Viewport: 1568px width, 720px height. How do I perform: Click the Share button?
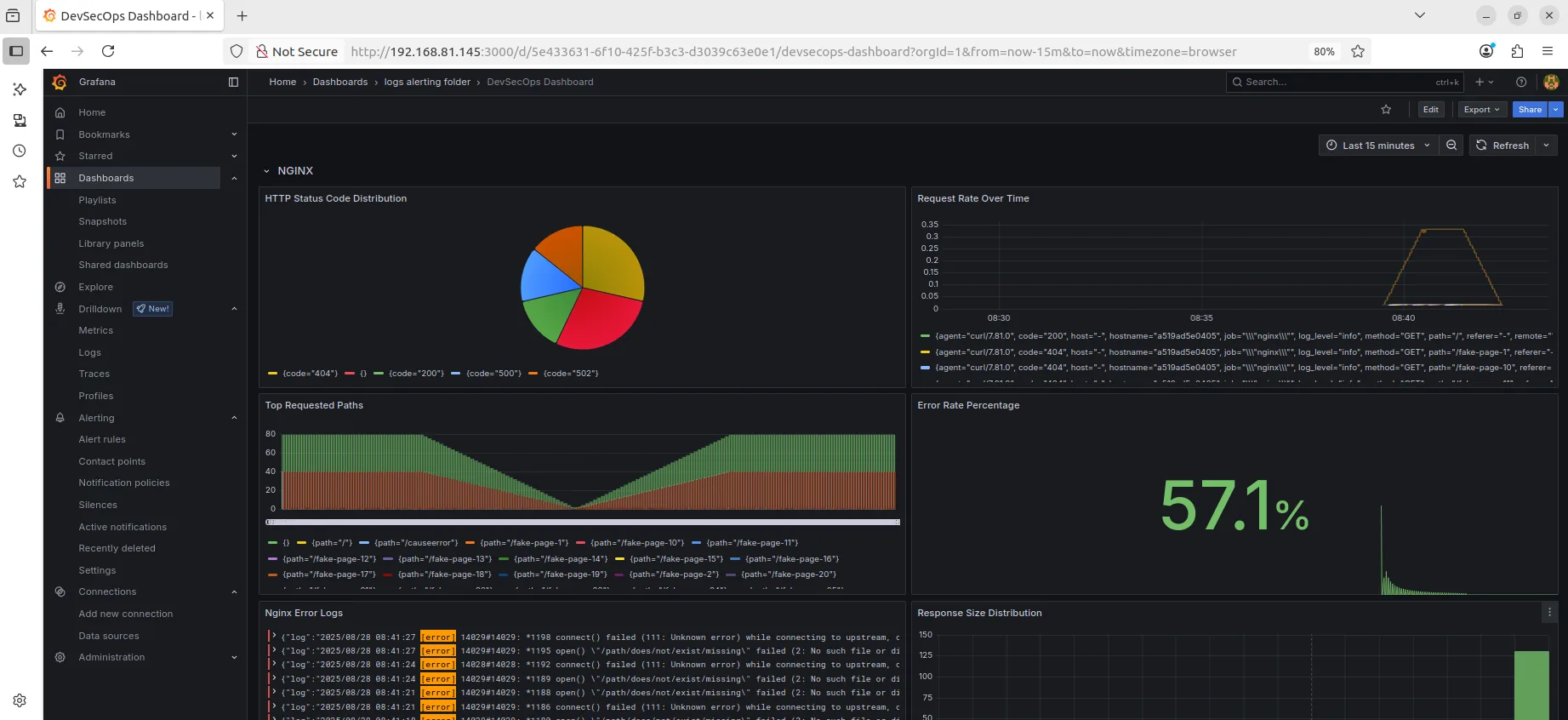coord(1530,109)
